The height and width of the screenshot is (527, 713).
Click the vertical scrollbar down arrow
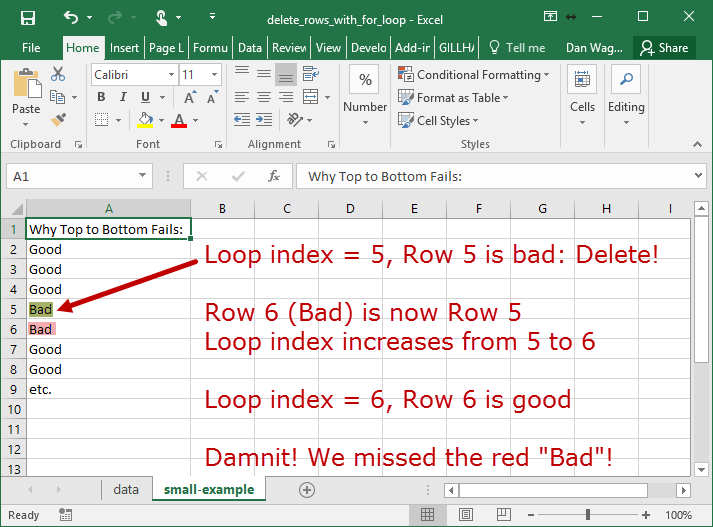[701, 469]
